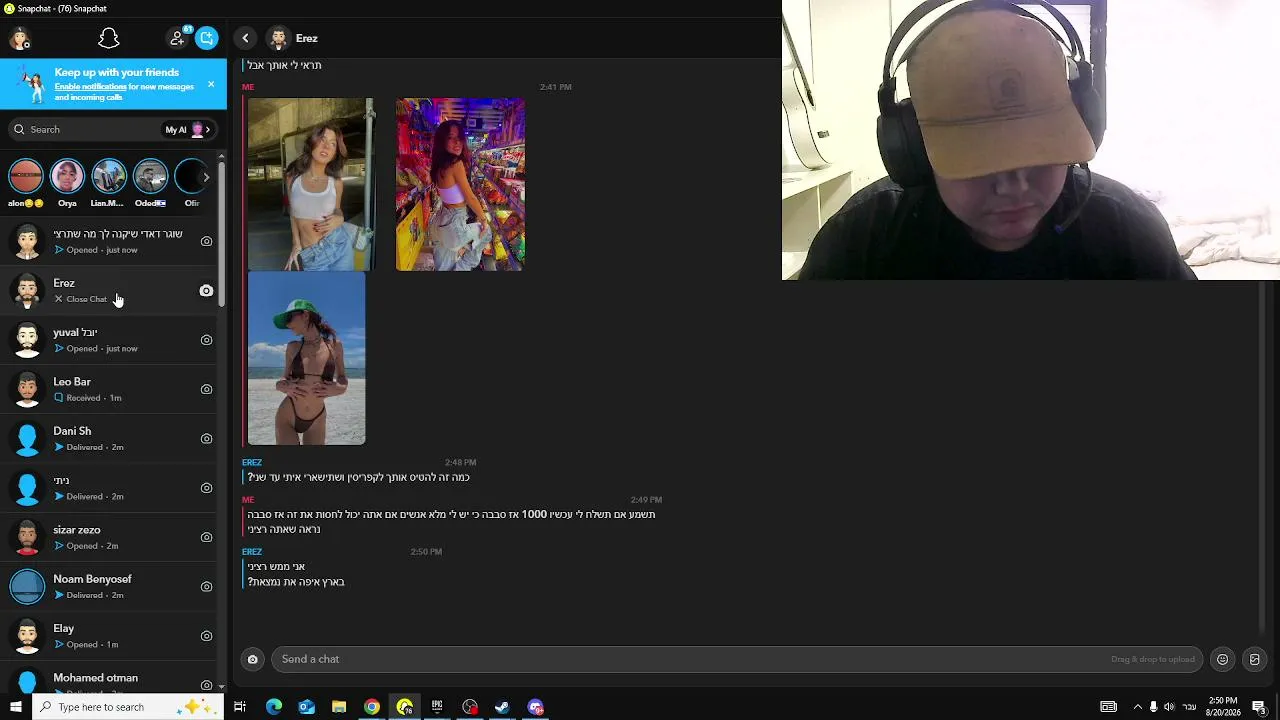The height and width of the screenshot is (720, 1280).
Task: Open the sizar zezo conversation
Action: pos(110,537)
